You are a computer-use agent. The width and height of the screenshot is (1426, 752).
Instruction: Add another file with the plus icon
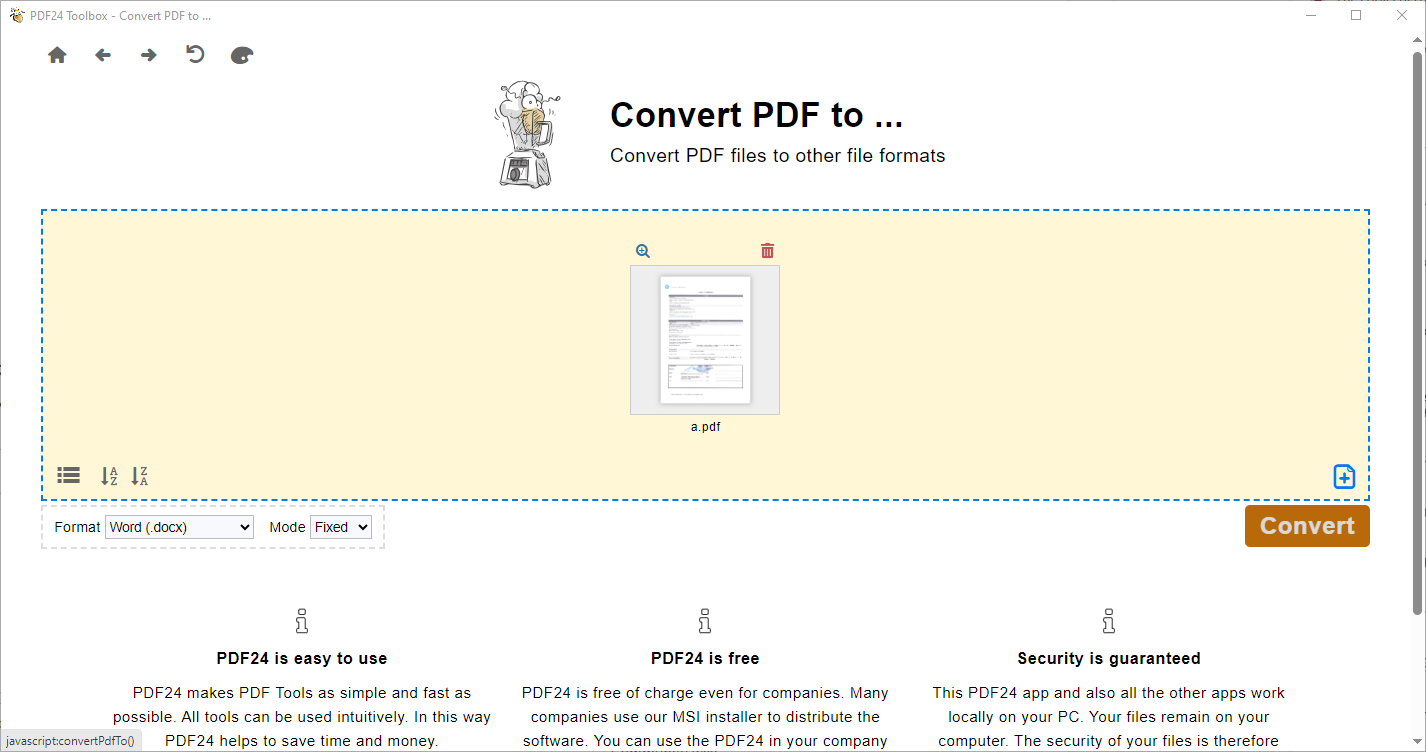point(1344,477)
